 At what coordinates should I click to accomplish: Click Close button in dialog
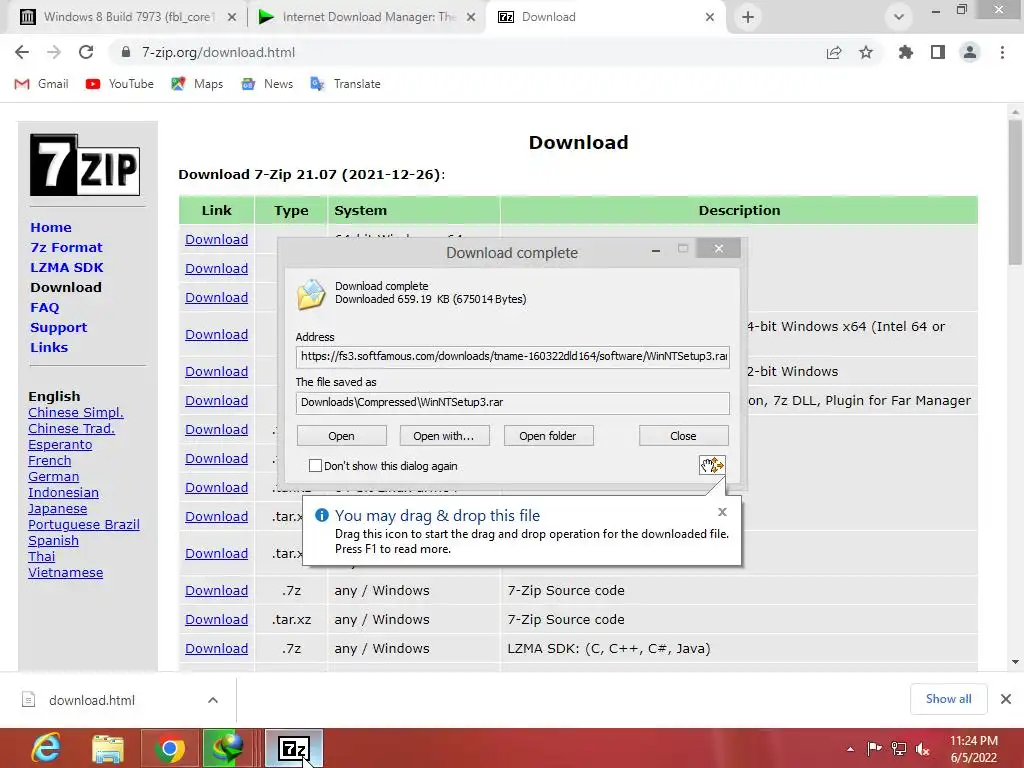point(683,436)
